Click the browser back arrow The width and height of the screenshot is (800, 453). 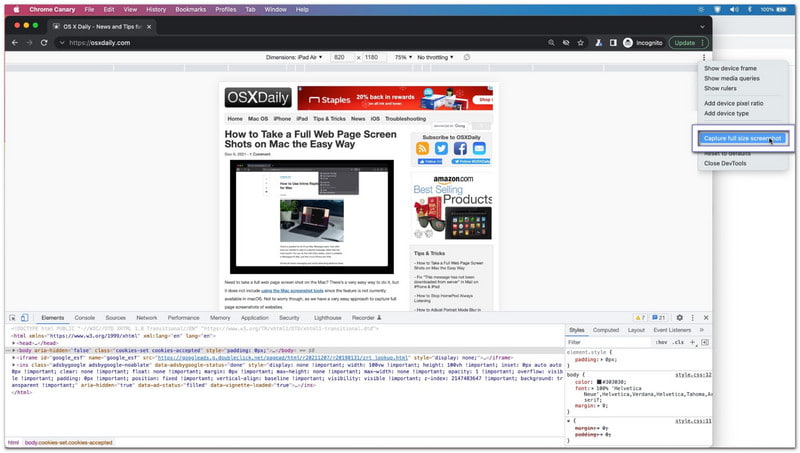point(15,43)
